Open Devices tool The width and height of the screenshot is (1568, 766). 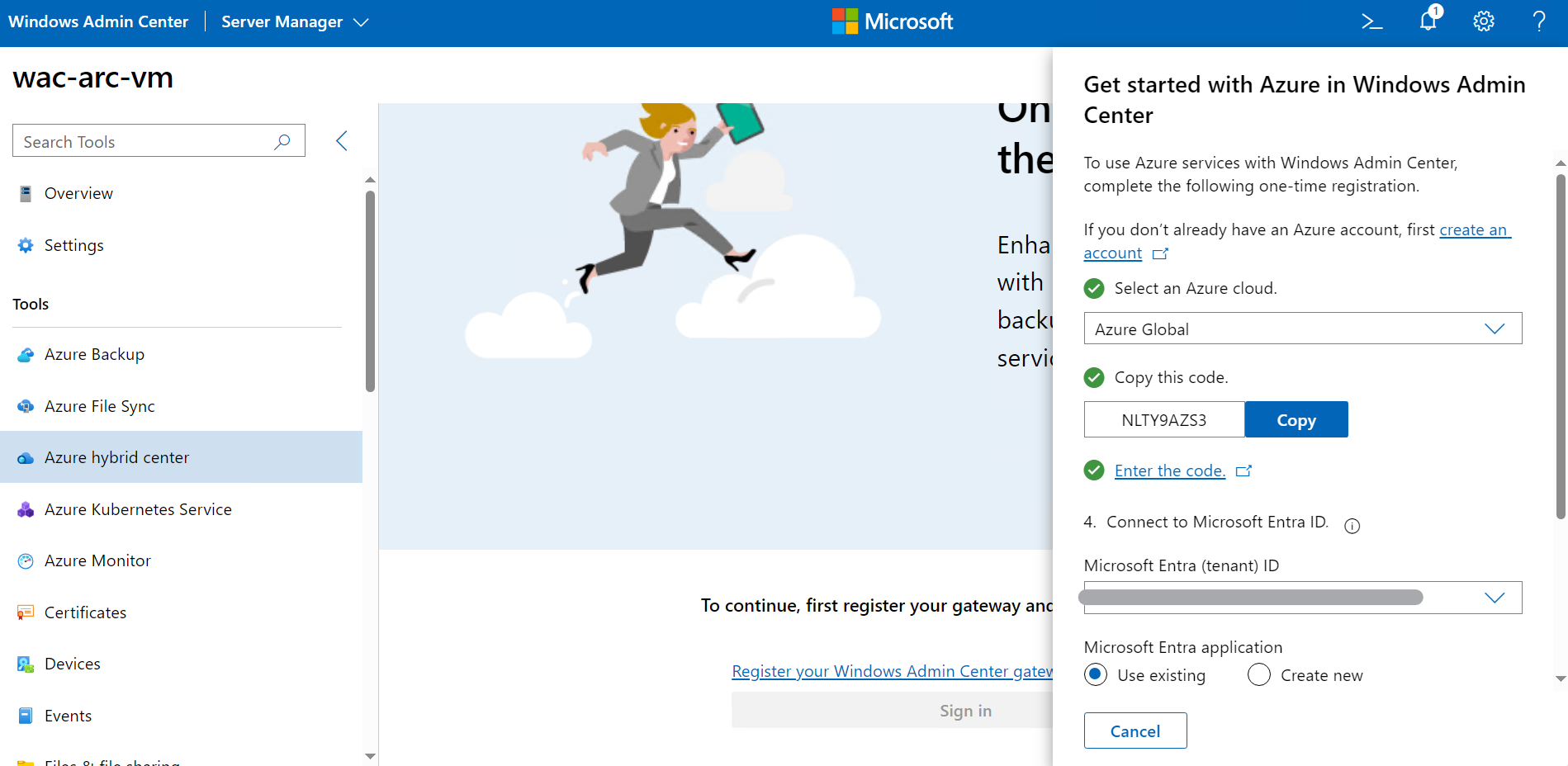[182, 664]
